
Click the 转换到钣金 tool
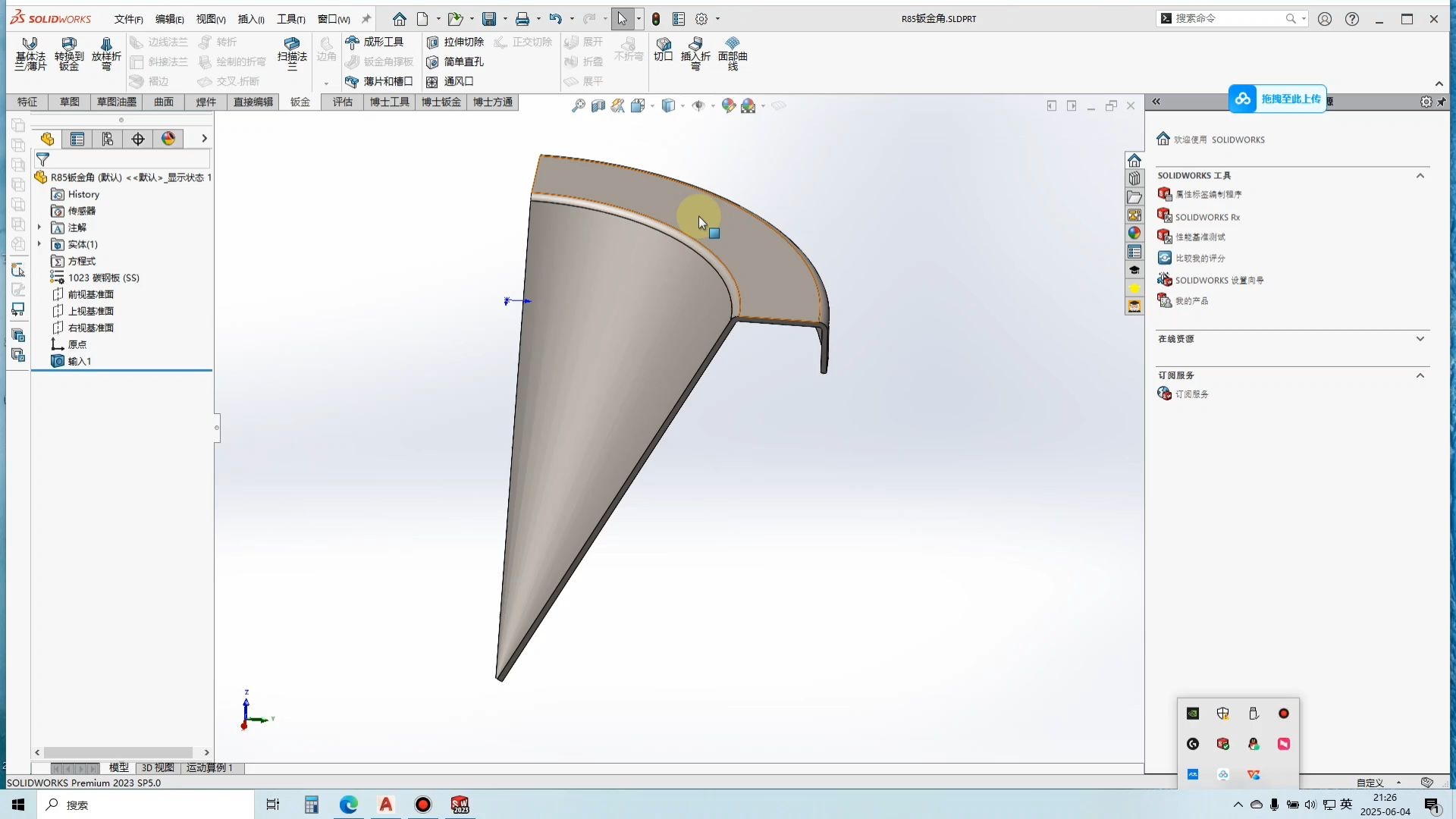click(x=68, y=55)
